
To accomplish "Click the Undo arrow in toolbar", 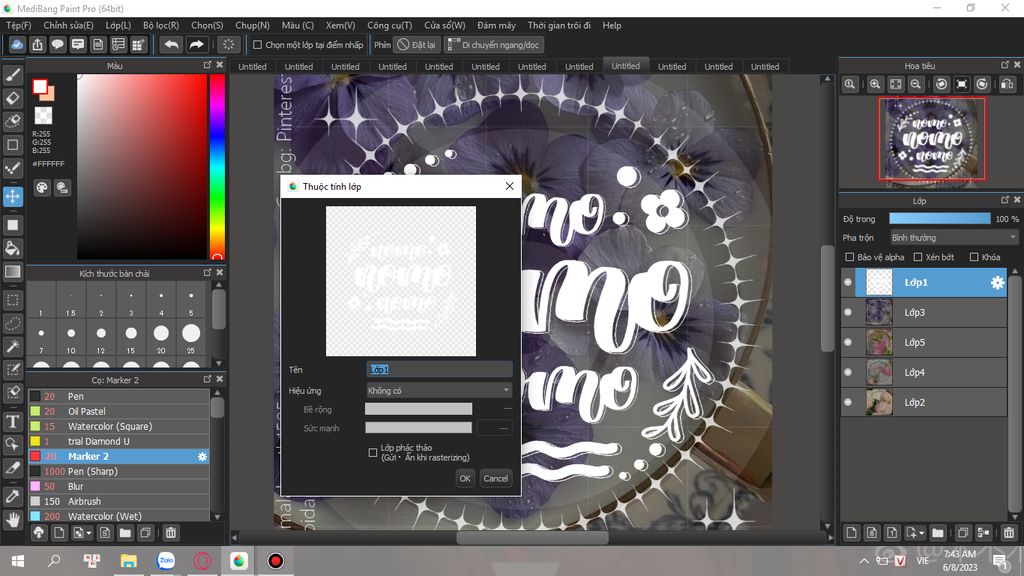I will point(171,44).
